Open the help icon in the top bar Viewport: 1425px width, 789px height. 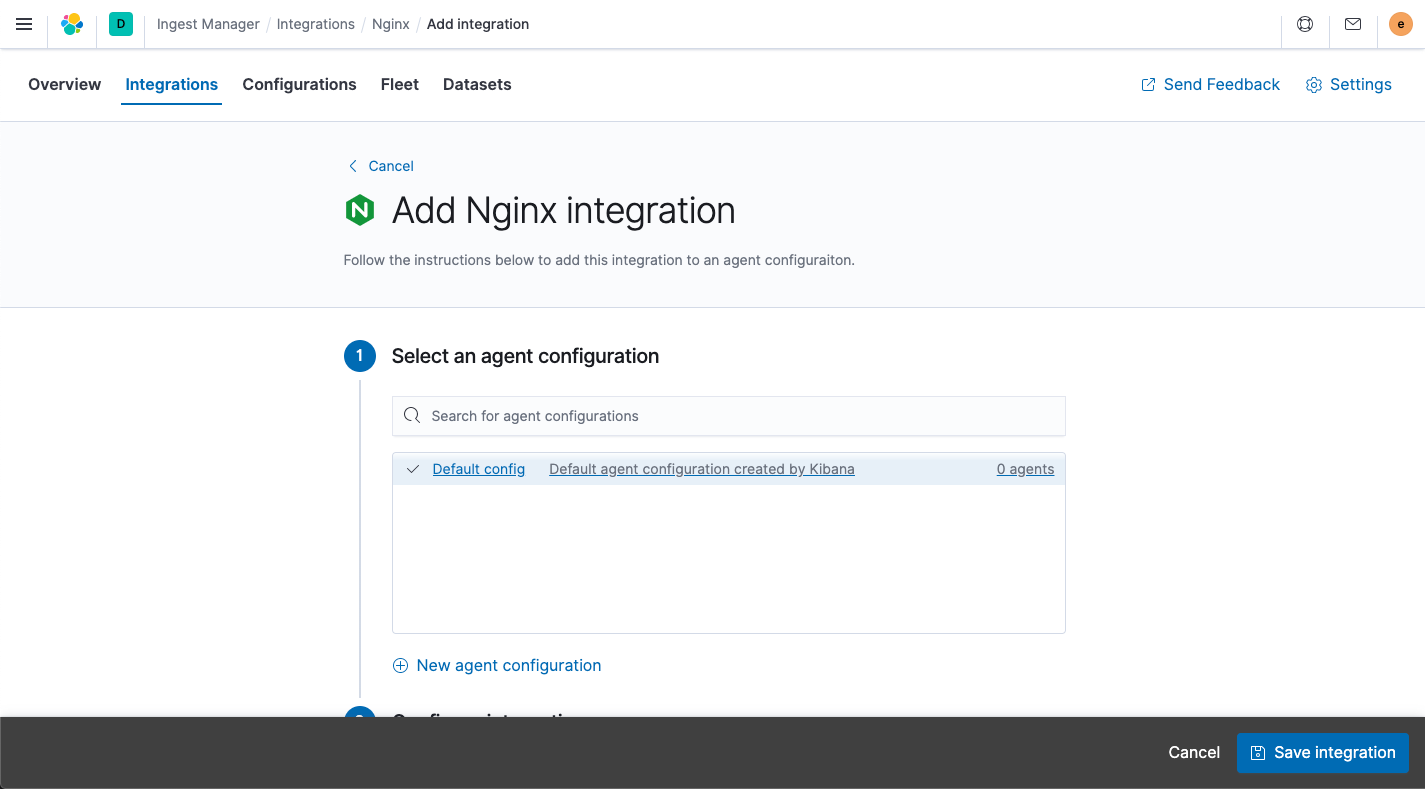click(1304, 24)
